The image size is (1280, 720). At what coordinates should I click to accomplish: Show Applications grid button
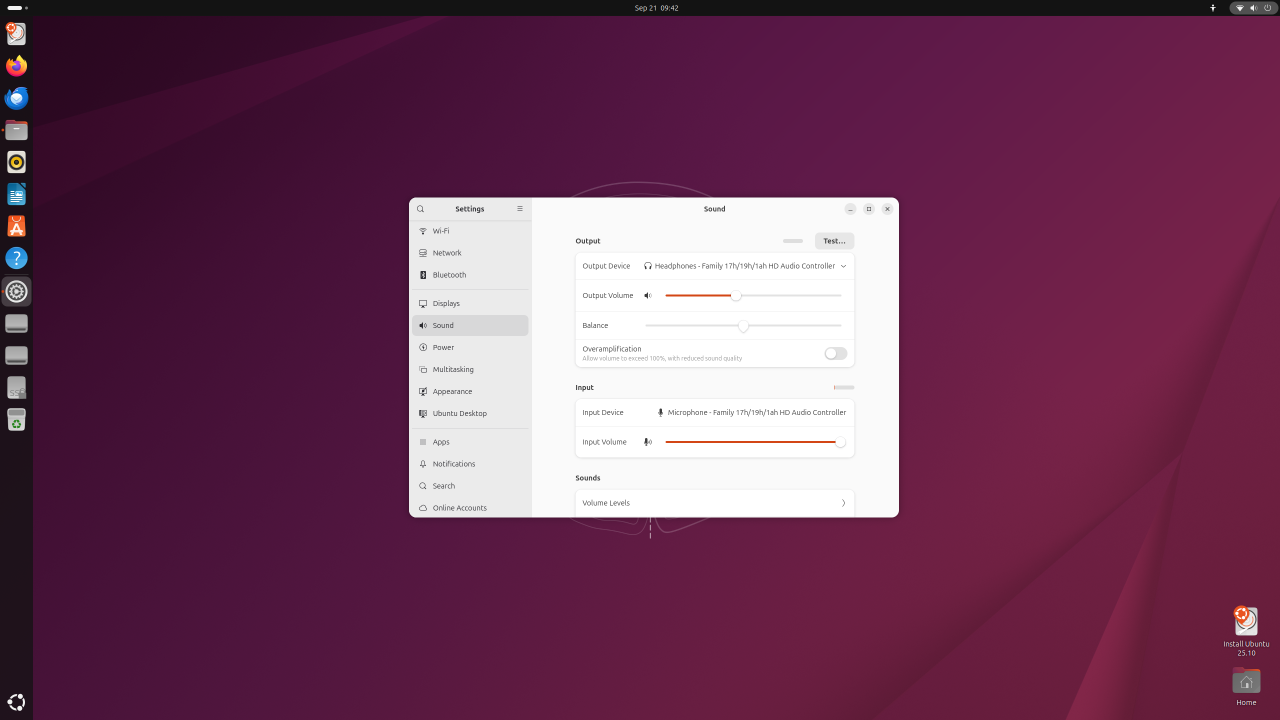click(16, 702)
